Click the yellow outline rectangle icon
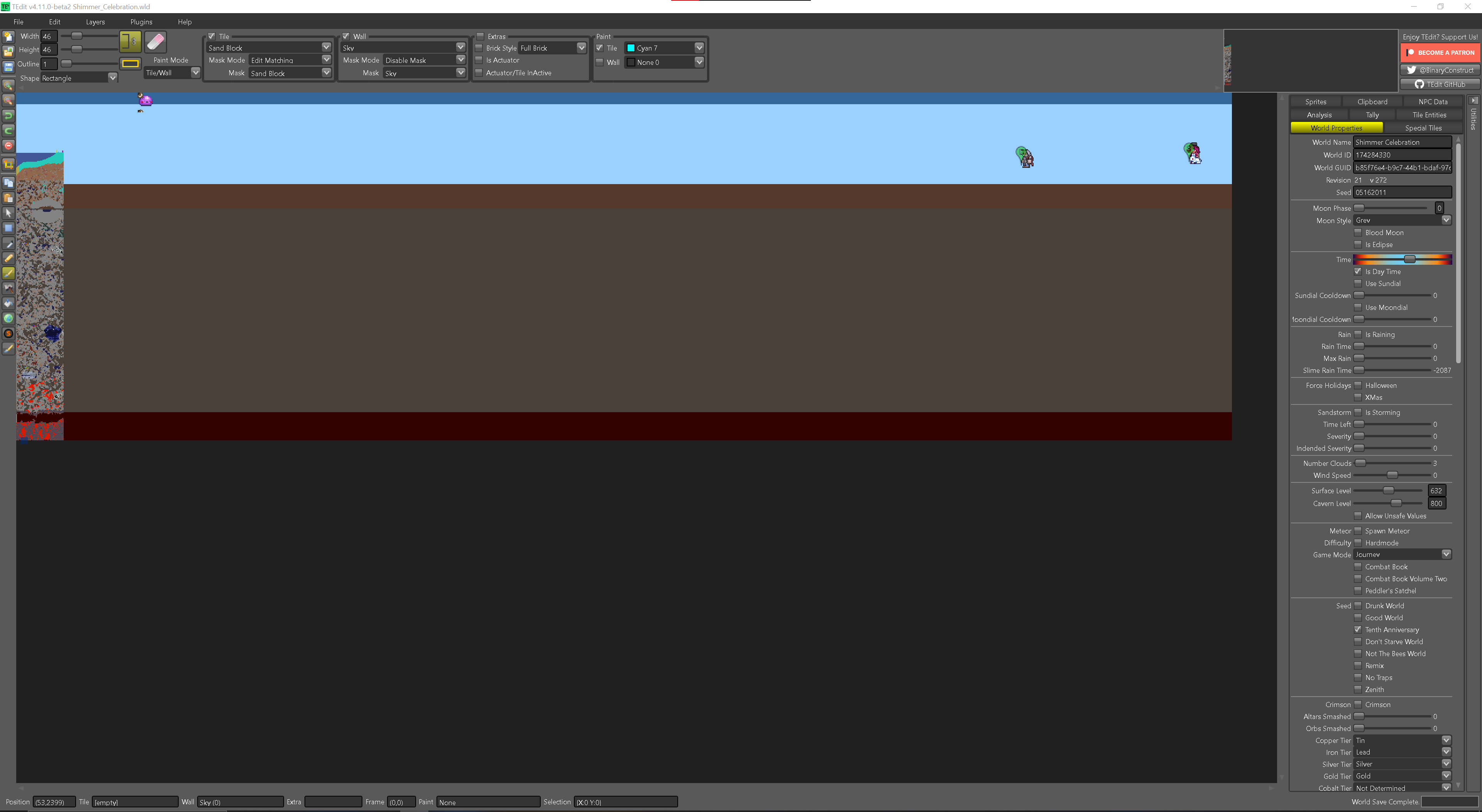Viewport: 1482px width, 812px height. (130, 64)
